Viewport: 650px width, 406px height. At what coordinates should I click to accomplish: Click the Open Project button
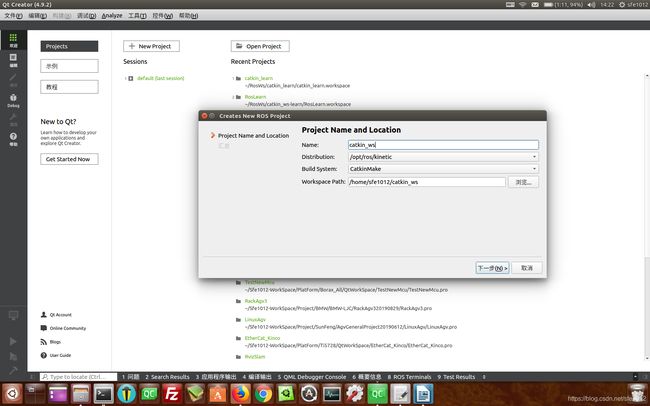coord(260,46)
